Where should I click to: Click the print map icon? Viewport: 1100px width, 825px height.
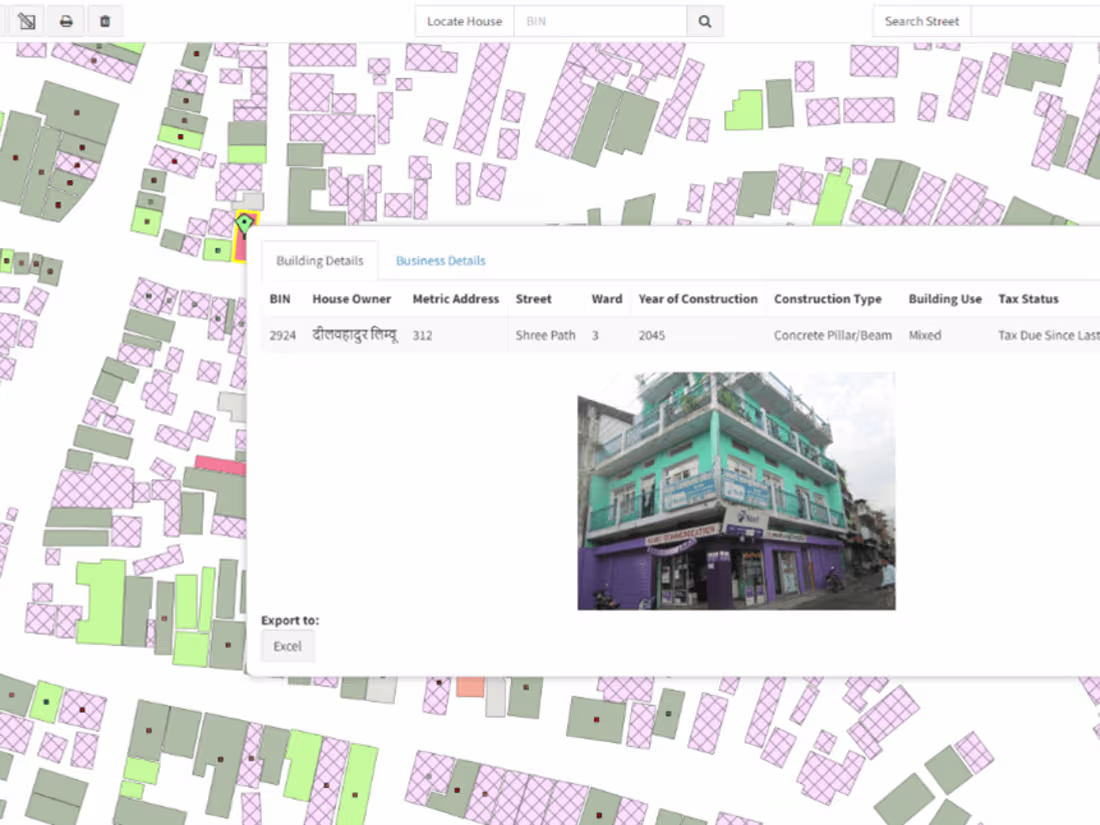point(65,20)
